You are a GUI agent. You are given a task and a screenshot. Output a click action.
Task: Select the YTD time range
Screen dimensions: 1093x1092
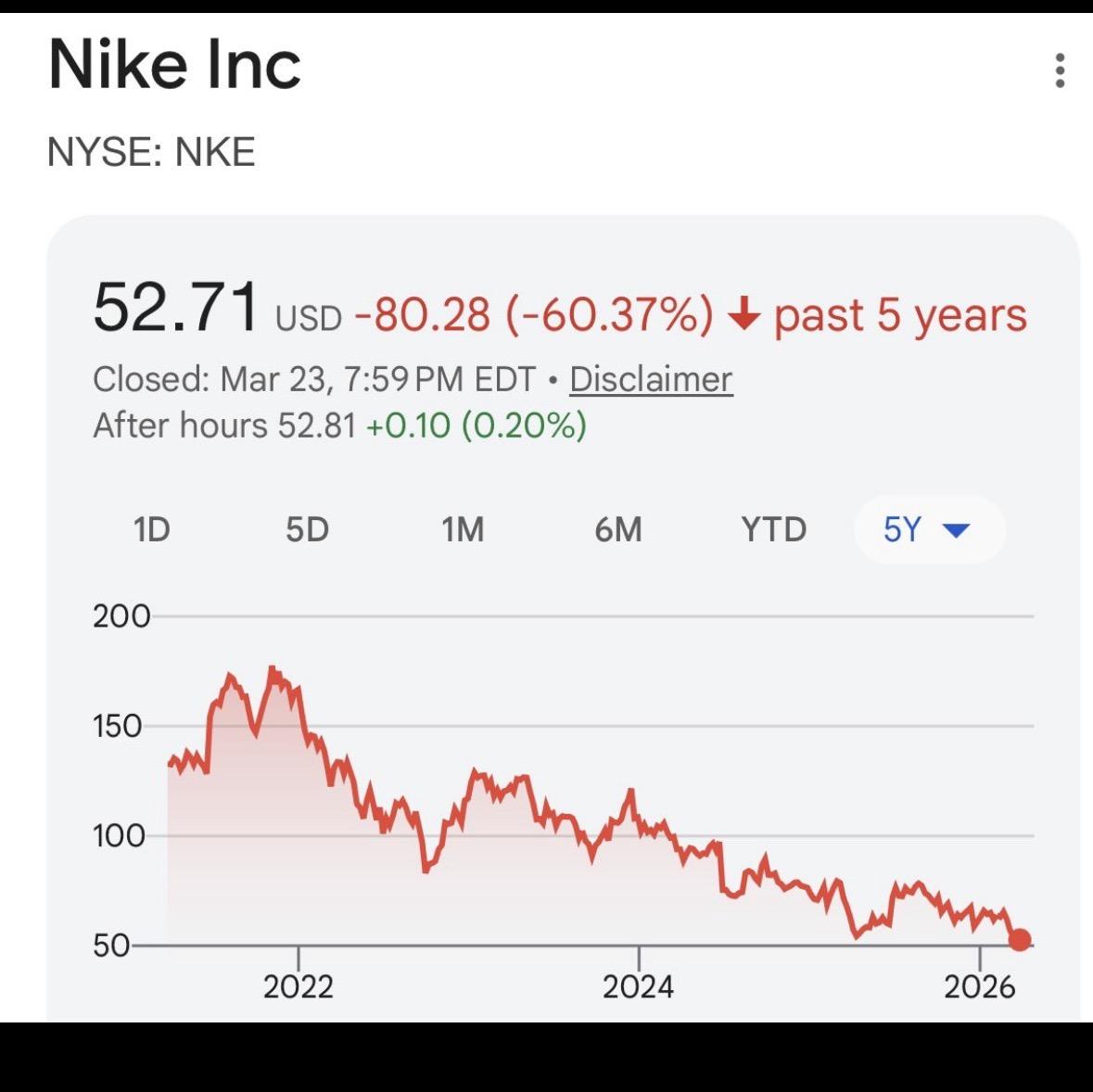[774, 530]
